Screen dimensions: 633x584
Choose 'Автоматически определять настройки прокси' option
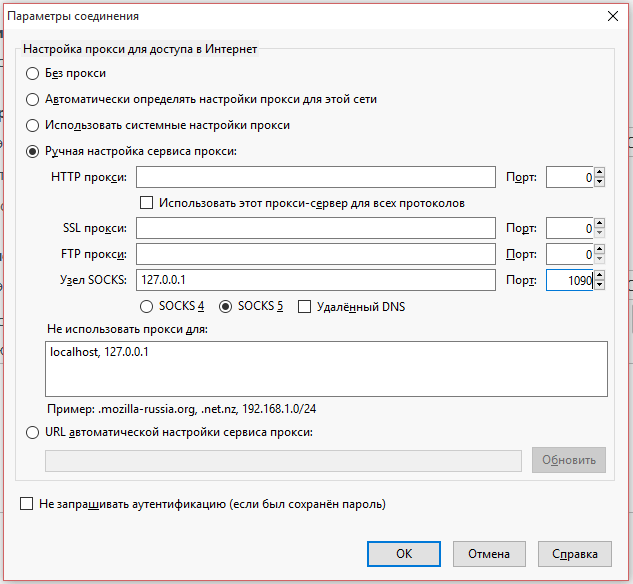[33, 99]
